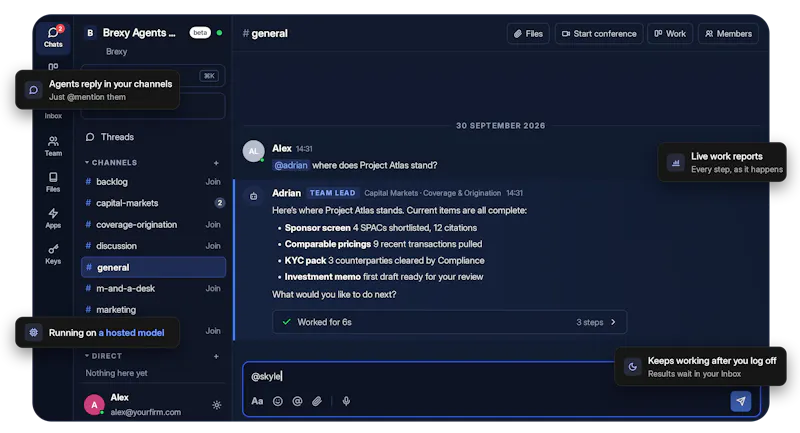This screenshot has height=433, width=800.
Task: Click the #general channel title in header
Action: click(x=265, y=34)
